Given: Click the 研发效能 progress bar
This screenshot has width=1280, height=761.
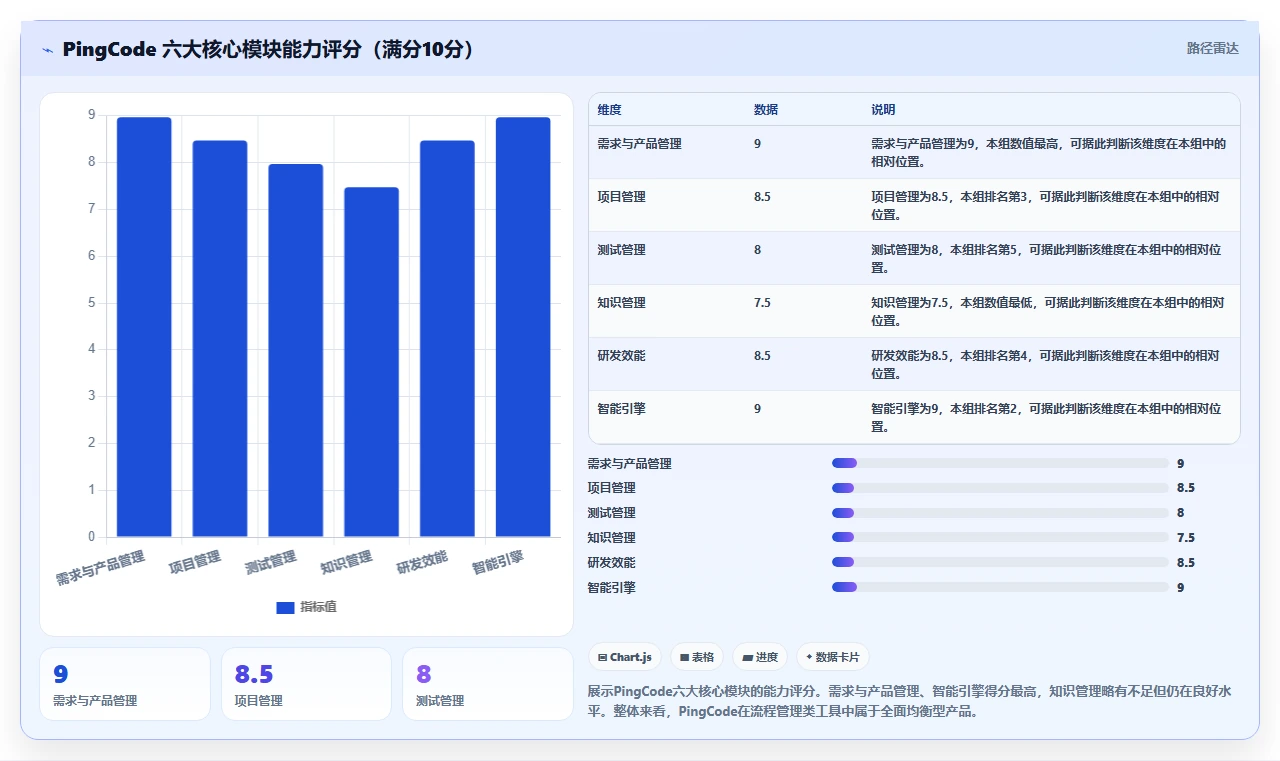Looking at the screenshot, I should (x=1000, y=562).
